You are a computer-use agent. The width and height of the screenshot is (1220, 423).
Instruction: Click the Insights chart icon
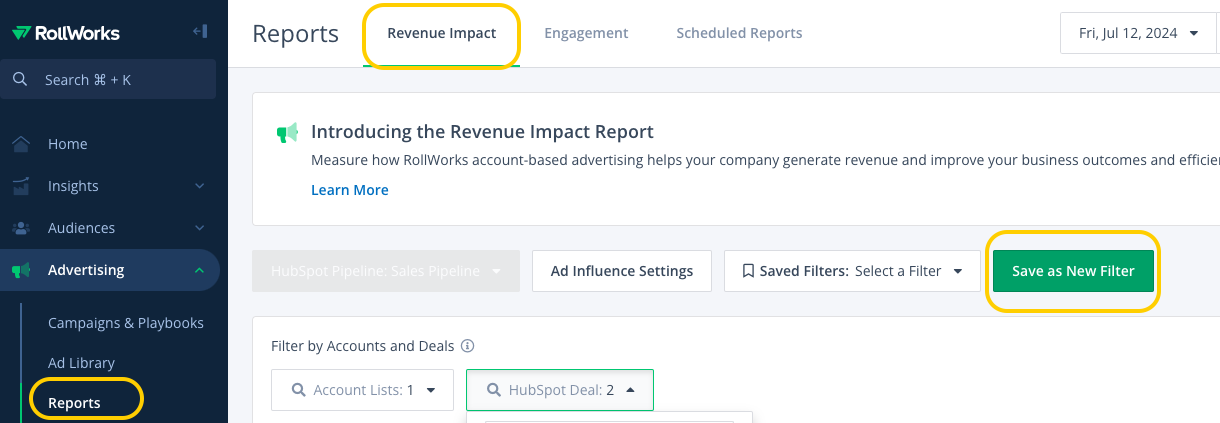(x=20, y=186)
